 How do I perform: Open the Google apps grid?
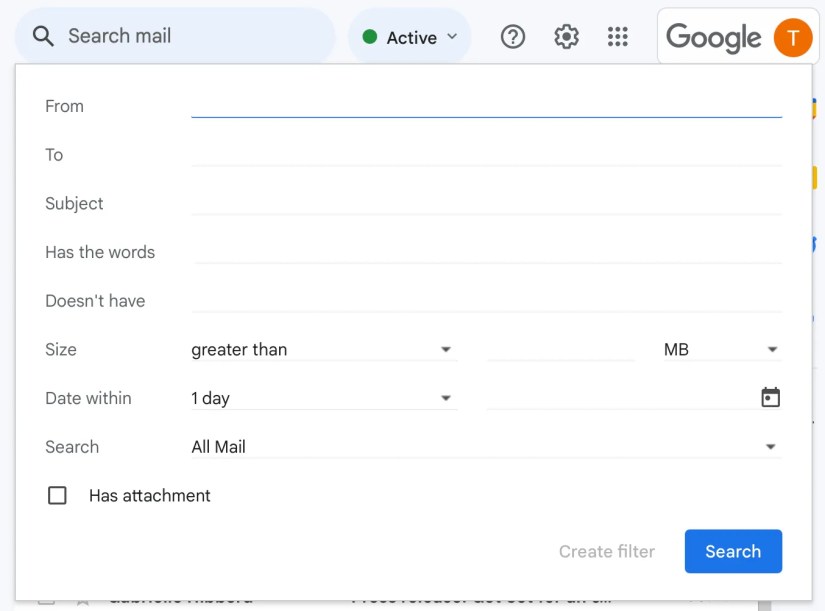click(x=618, y=37)
